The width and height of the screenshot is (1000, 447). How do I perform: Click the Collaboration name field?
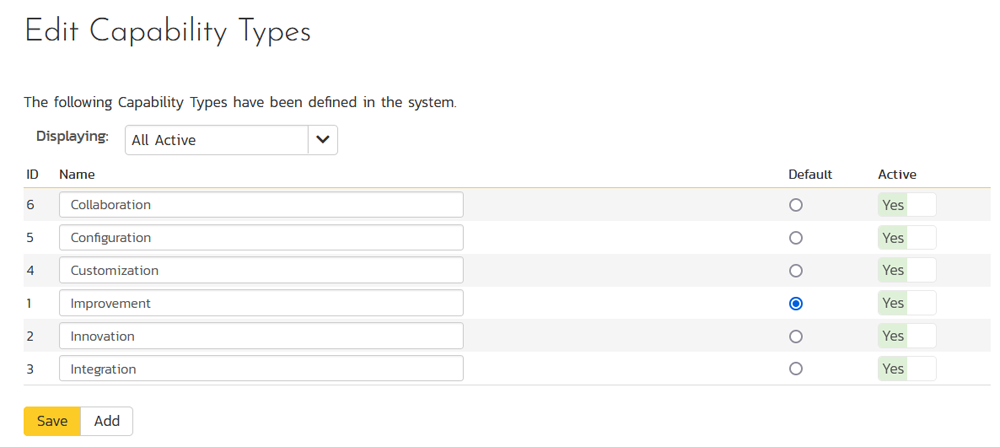tap(261, 205)
